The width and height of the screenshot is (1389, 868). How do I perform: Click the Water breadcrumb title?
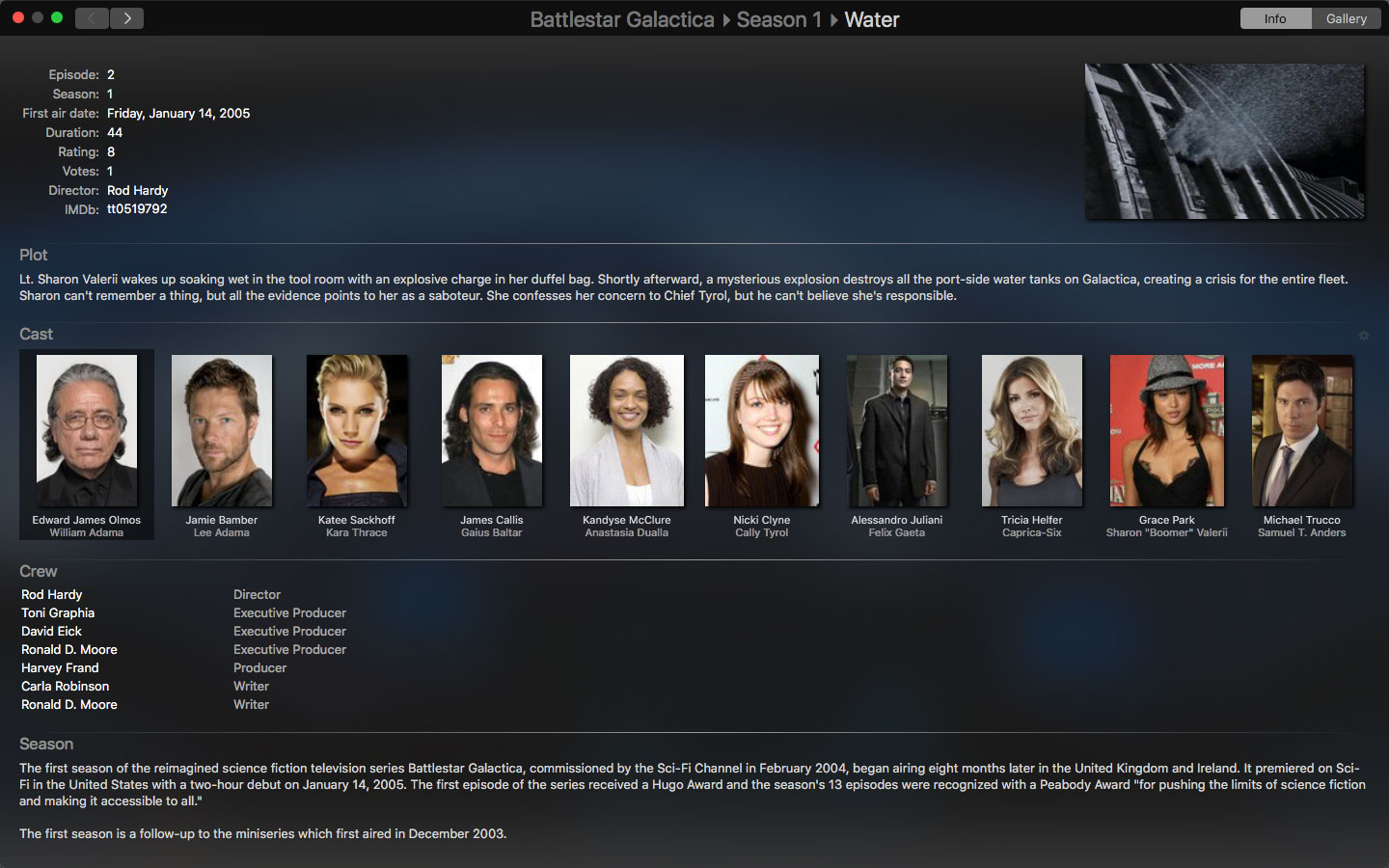[872, 19]
